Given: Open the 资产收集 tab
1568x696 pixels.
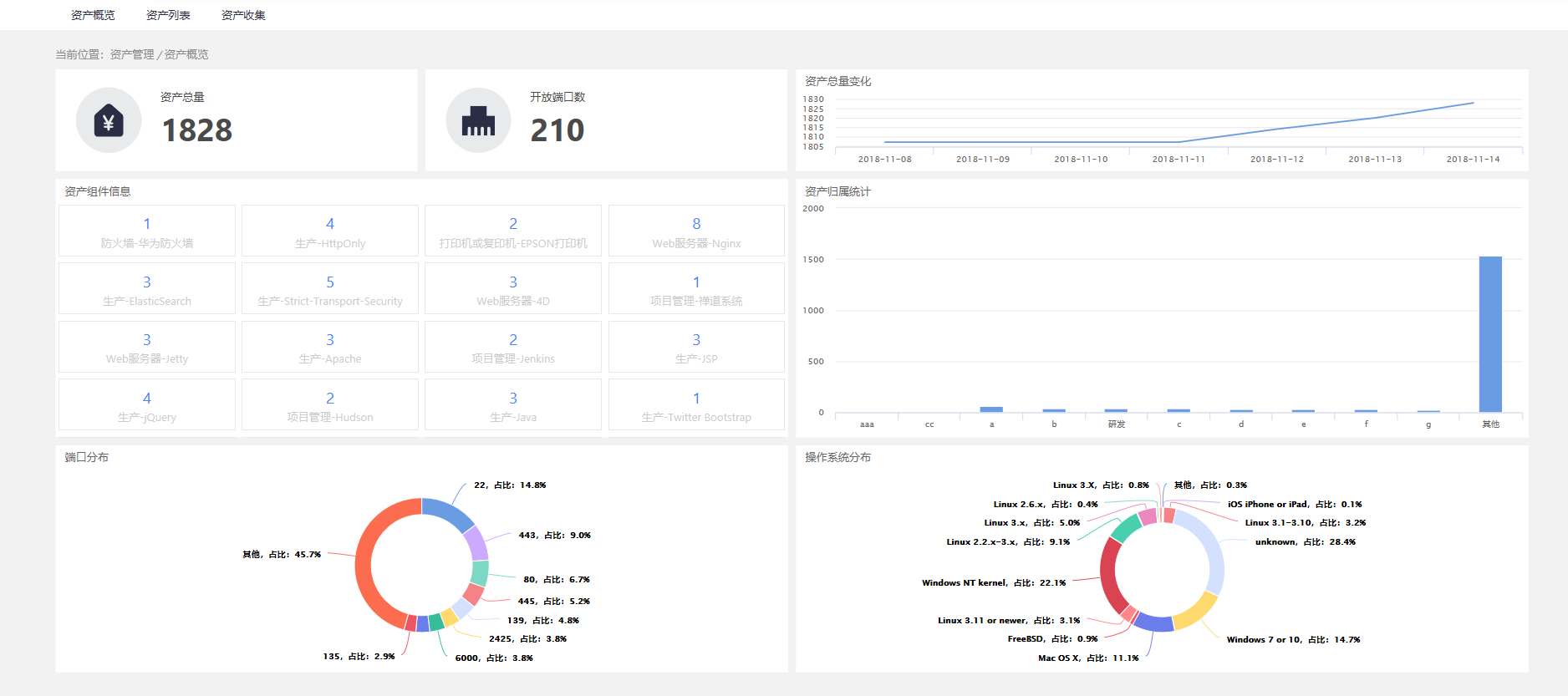Looking at the screenshot, I should [x=243, y=15].
